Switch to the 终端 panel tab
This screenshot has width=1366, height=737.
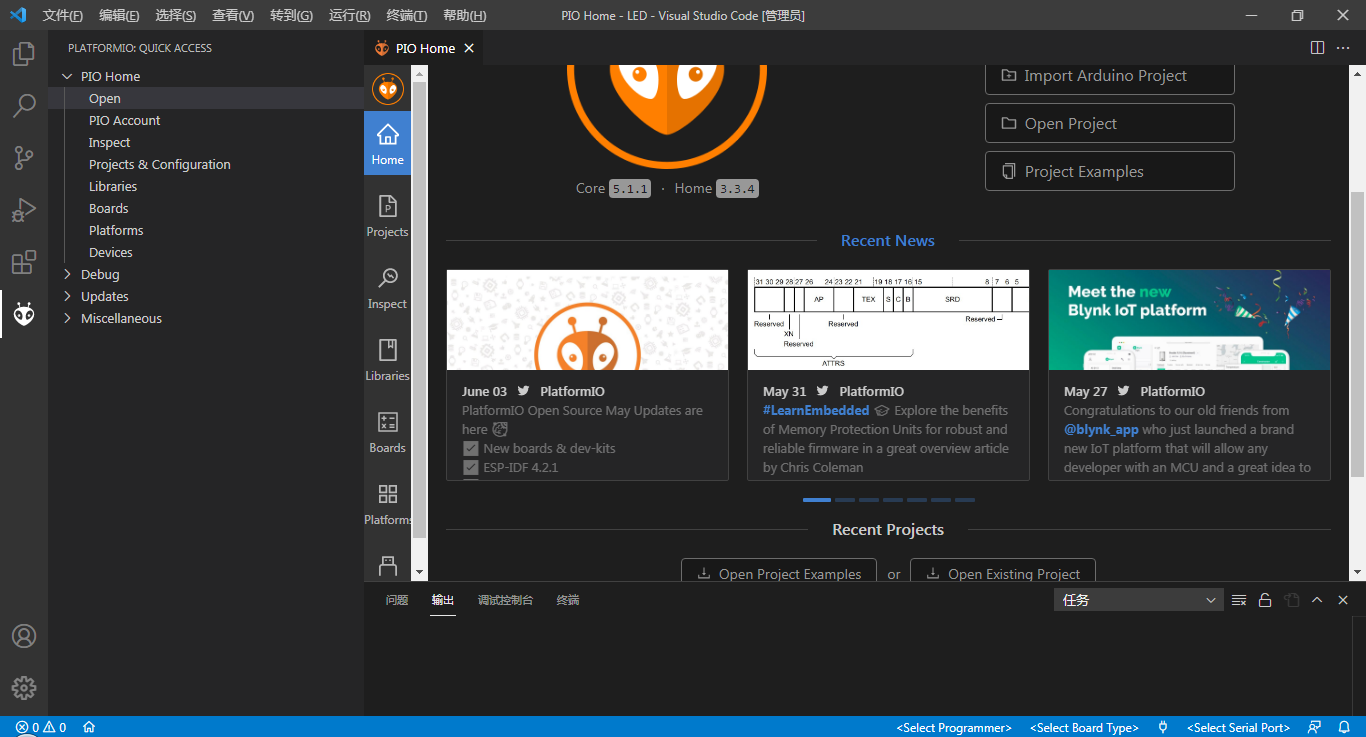568,600
